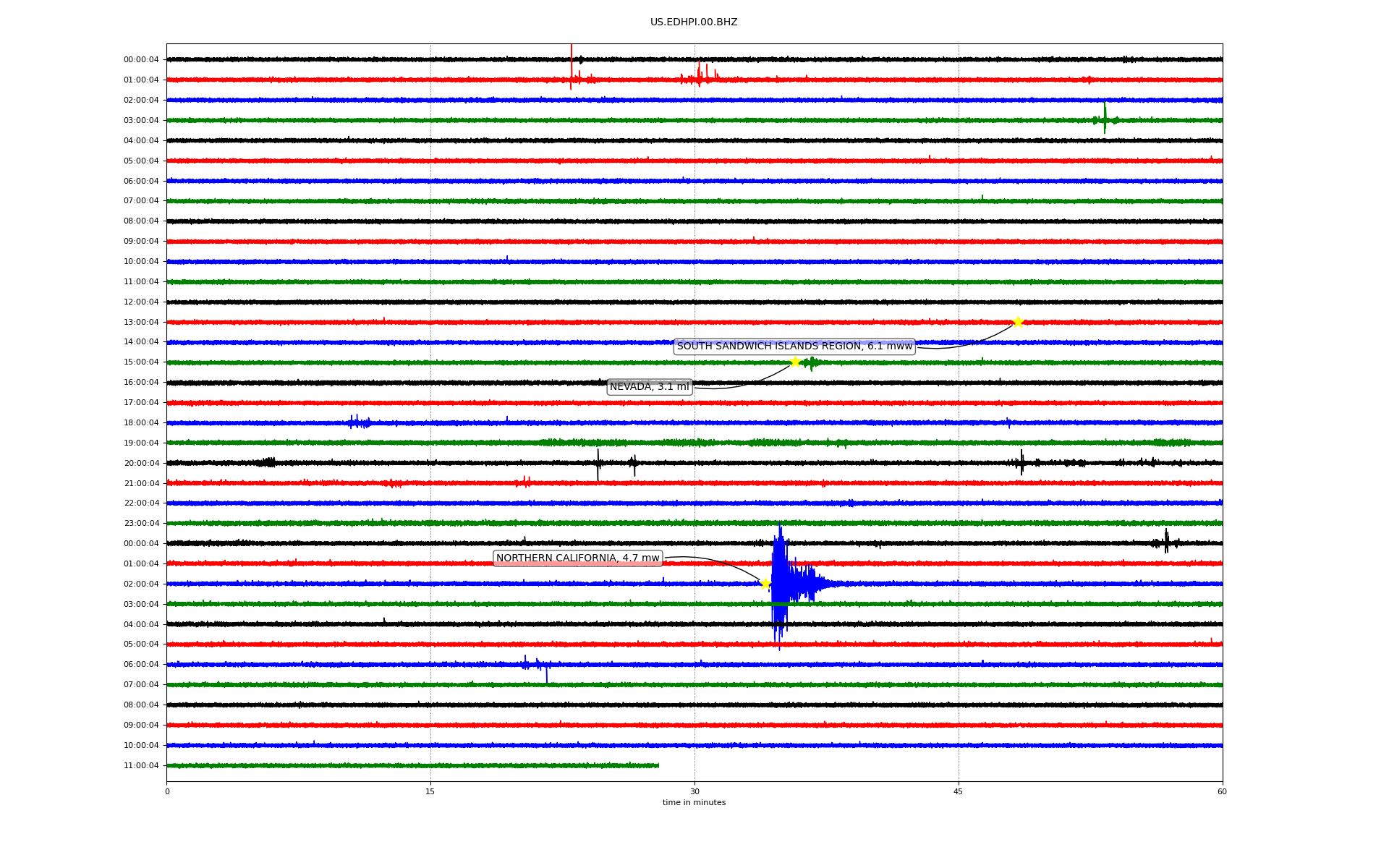Click the large blue earthquake waveform burst
This screenshot has height=868, width=1389.
coord(781,582)
